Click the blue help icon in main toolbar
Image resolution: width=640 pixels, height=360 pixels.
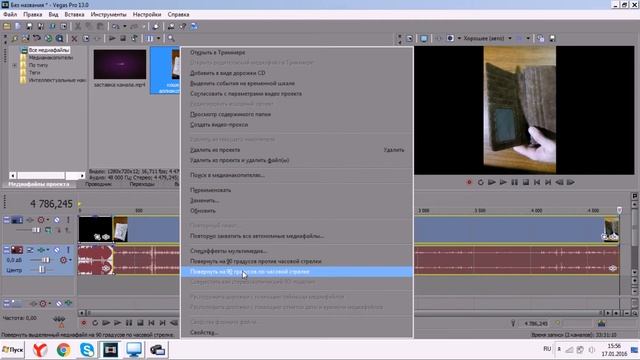[x=194, y=26]
